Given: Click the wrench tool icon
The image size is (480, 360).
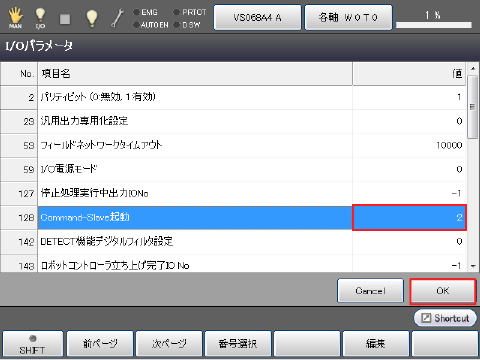Looking at the screenshot, I should [x=117, y=18].
